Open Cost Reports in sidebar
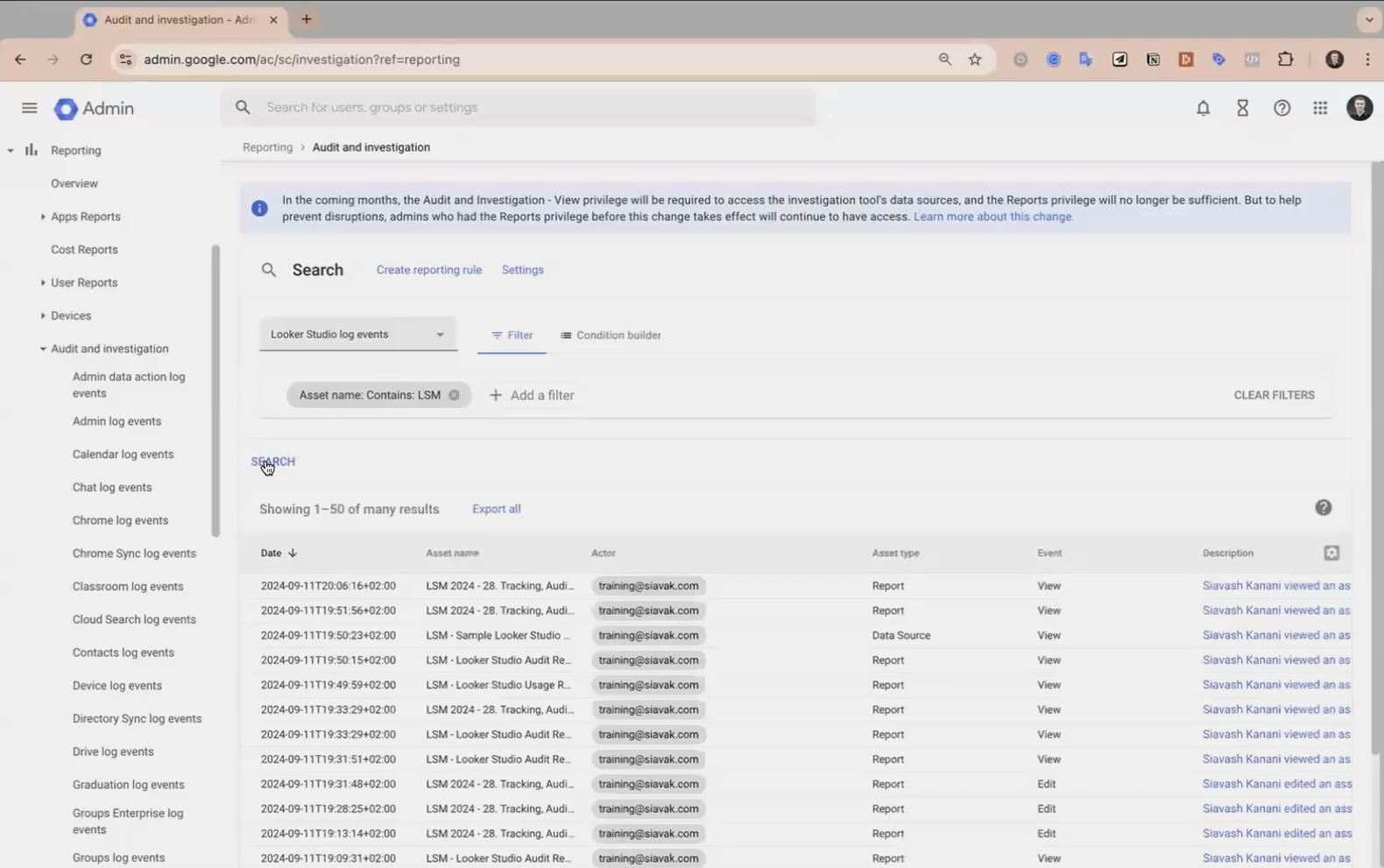This screenshot has height=868, width=1384. (84, 250)
